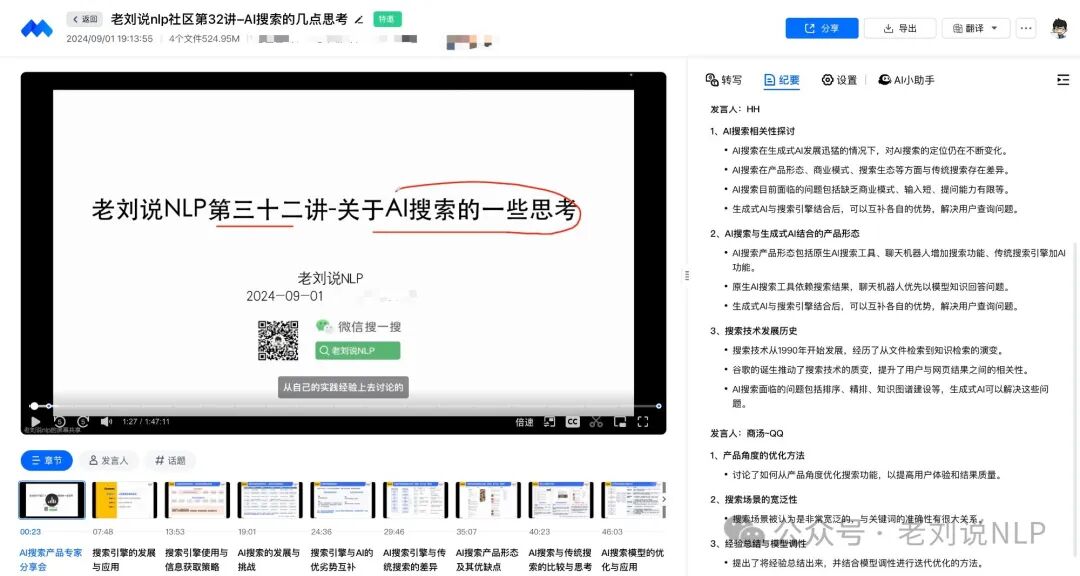Screen dimensions: 1080x576
Task: Click the blue 分享 share button
Action: (822, 28)
